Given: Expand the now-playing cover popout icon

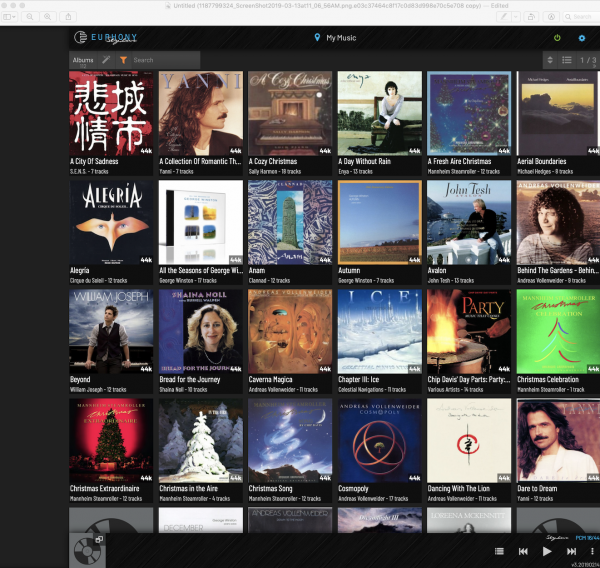Looking at the screenshot, I should 99,539.
